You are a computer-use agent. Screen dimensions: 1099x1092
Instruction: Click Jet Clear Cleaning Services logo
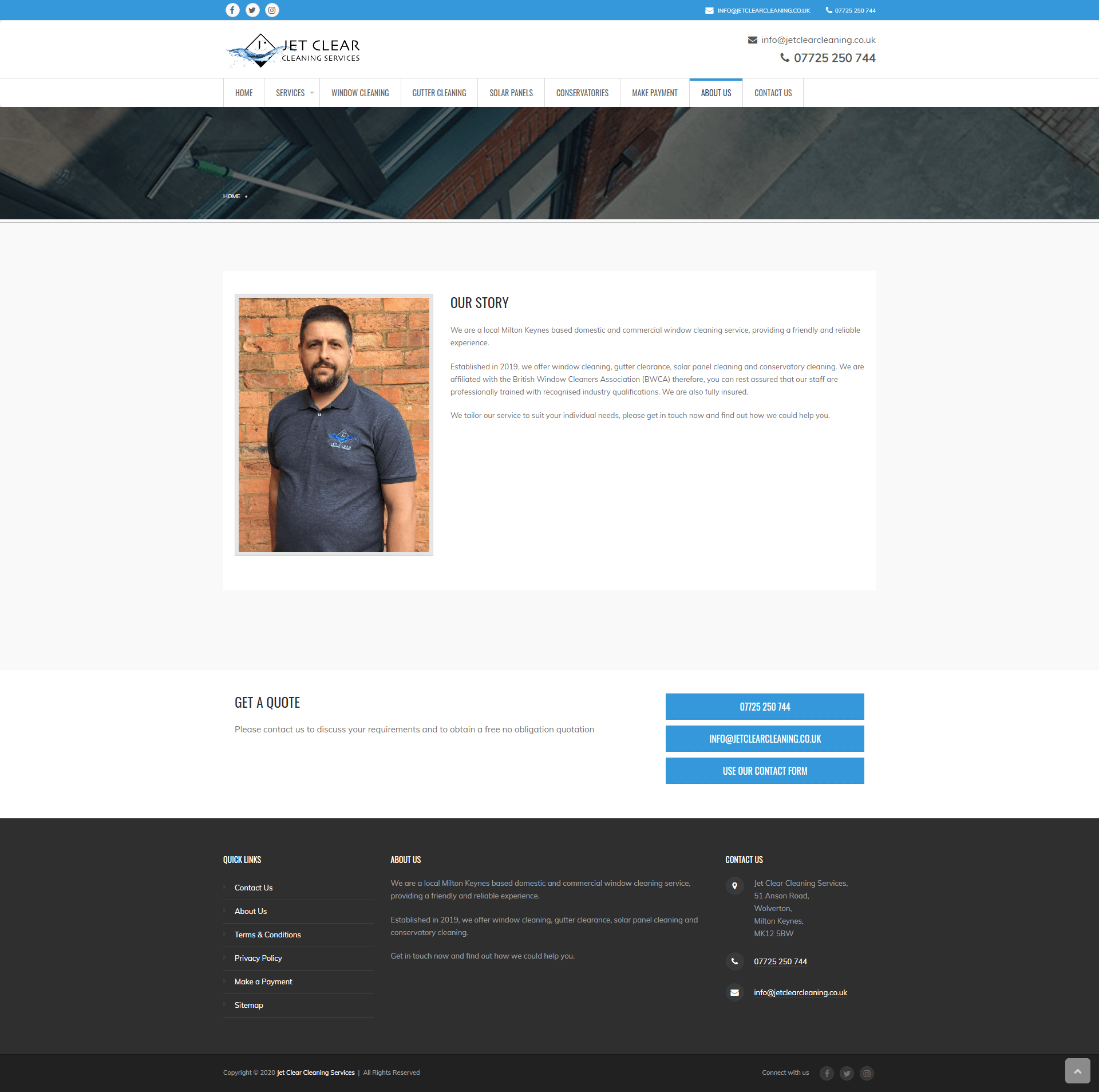pyautogui.click(x=292, y=50)
